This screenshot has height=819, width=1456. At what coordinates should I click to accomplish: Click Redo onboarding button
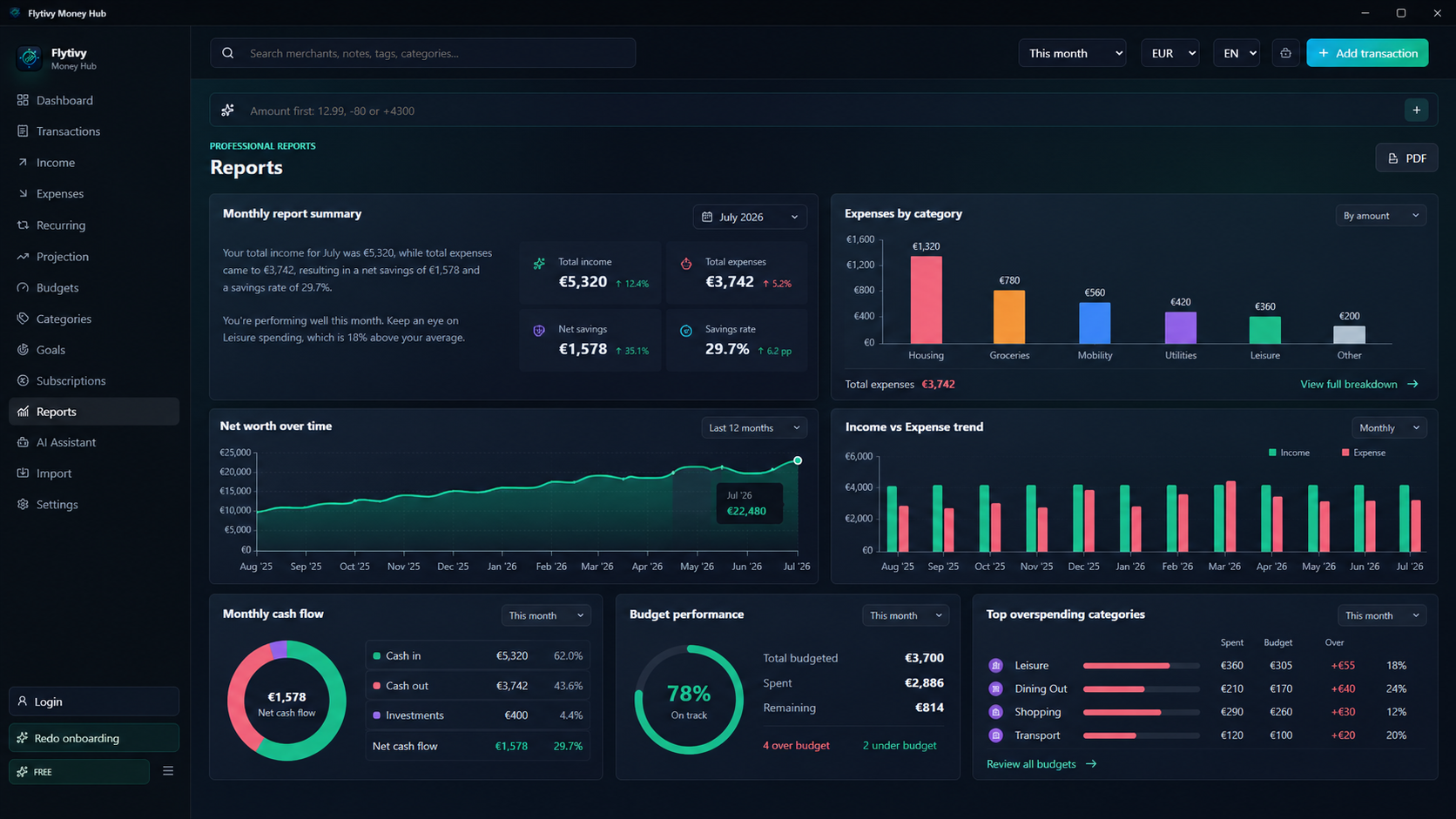click(94, 738)
